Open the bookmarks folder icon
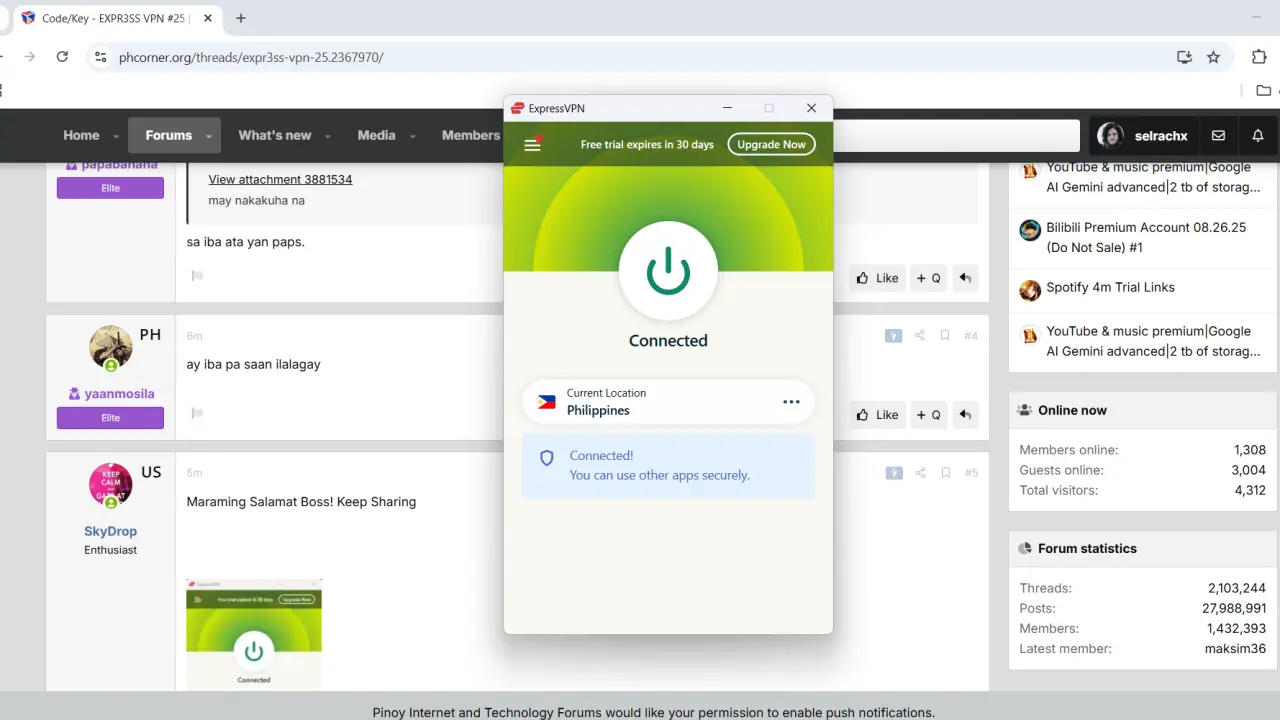1280x720 pixels. coord(1264,91)
